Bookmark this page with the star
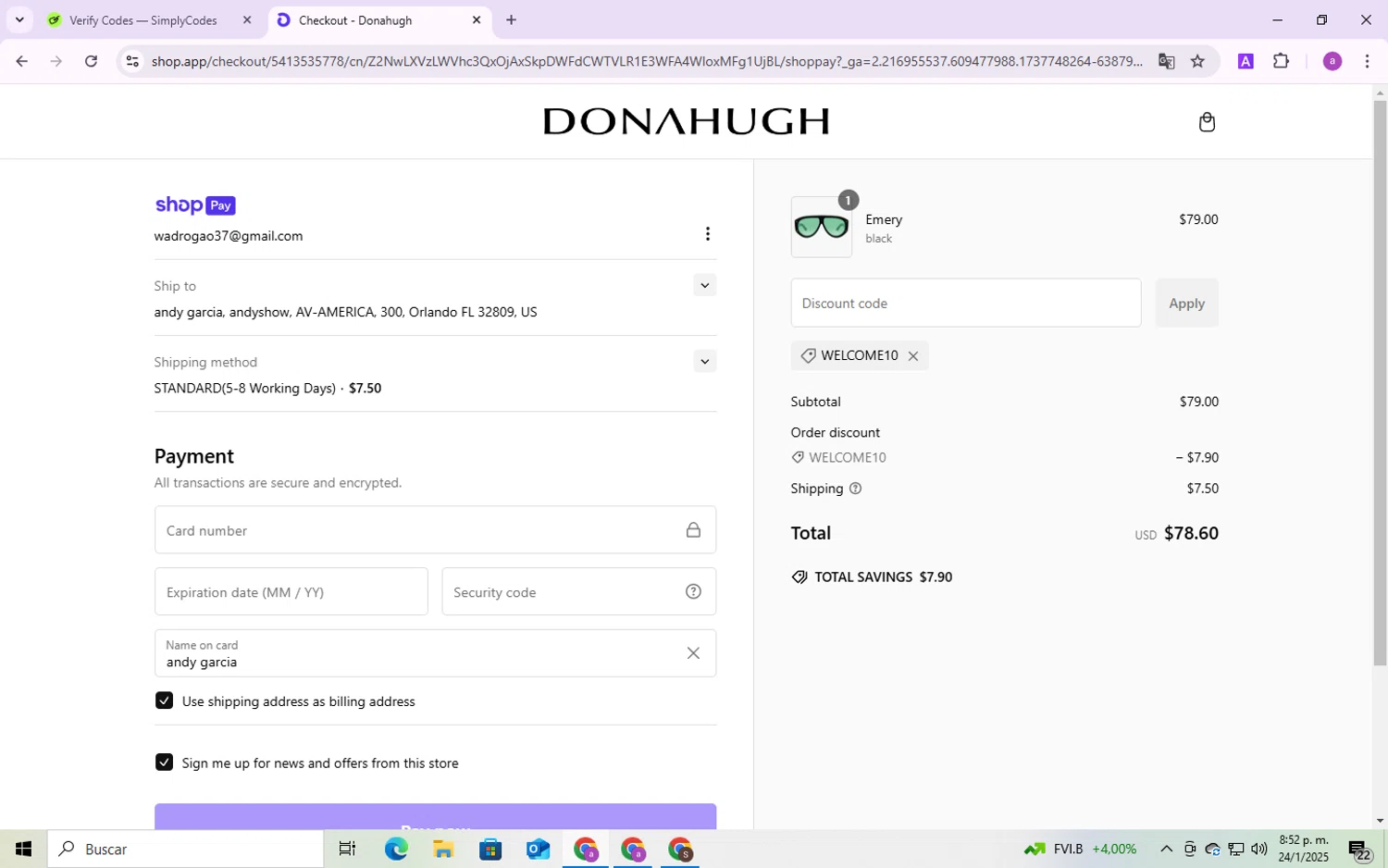 (1197, 62)
